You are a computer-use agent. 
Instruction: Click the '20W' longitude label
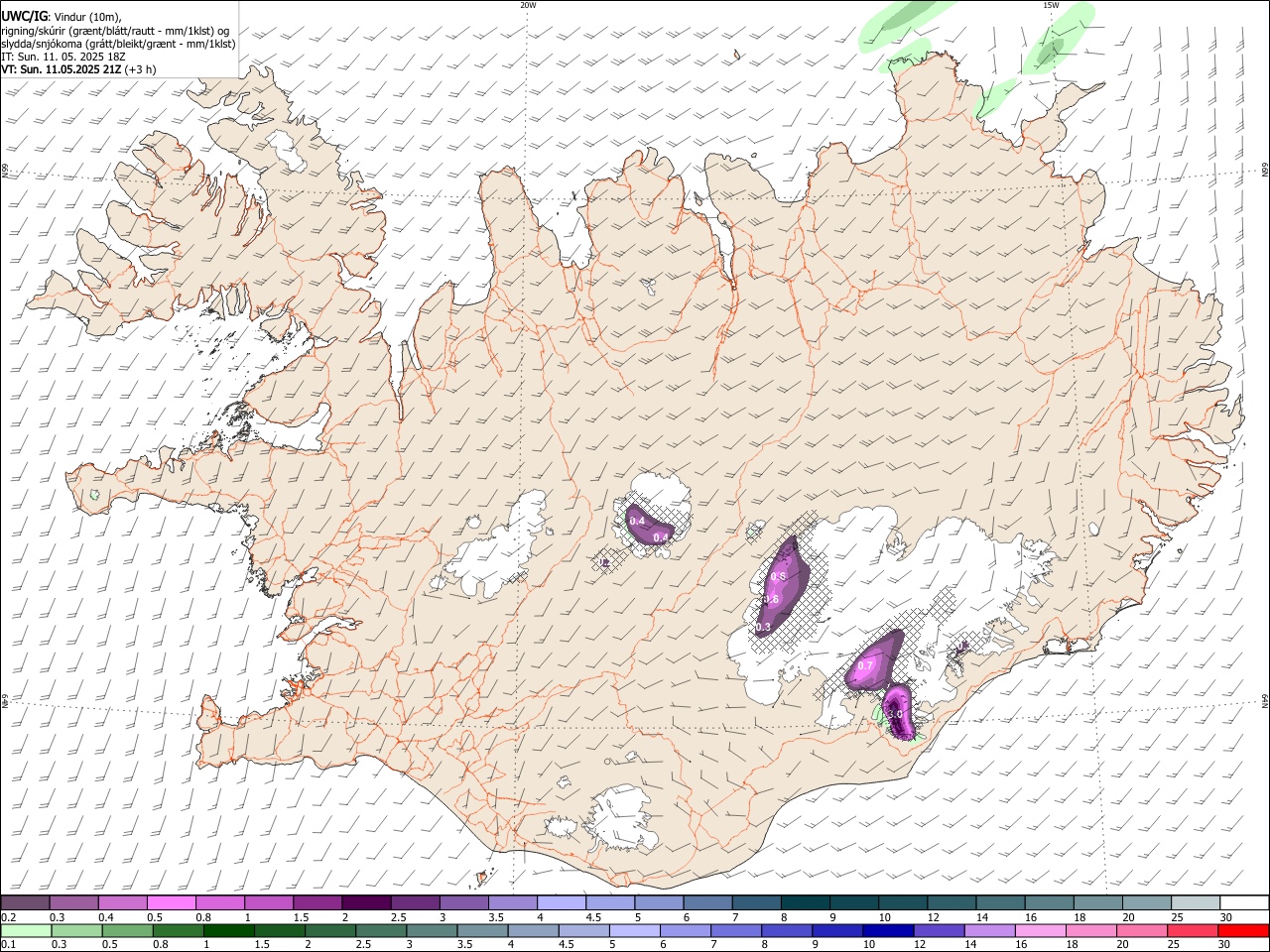[x=528, y=5]
